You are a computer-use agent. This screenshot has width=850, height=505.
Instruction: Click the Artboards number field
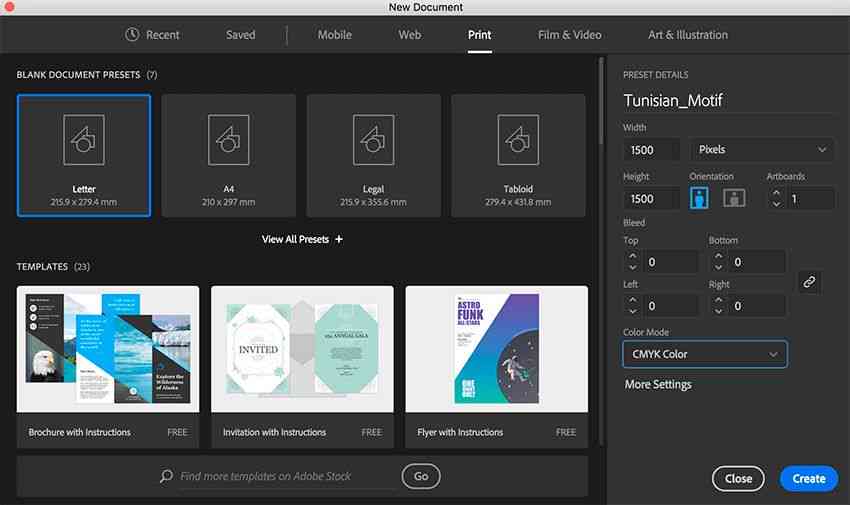coord(810,199)
